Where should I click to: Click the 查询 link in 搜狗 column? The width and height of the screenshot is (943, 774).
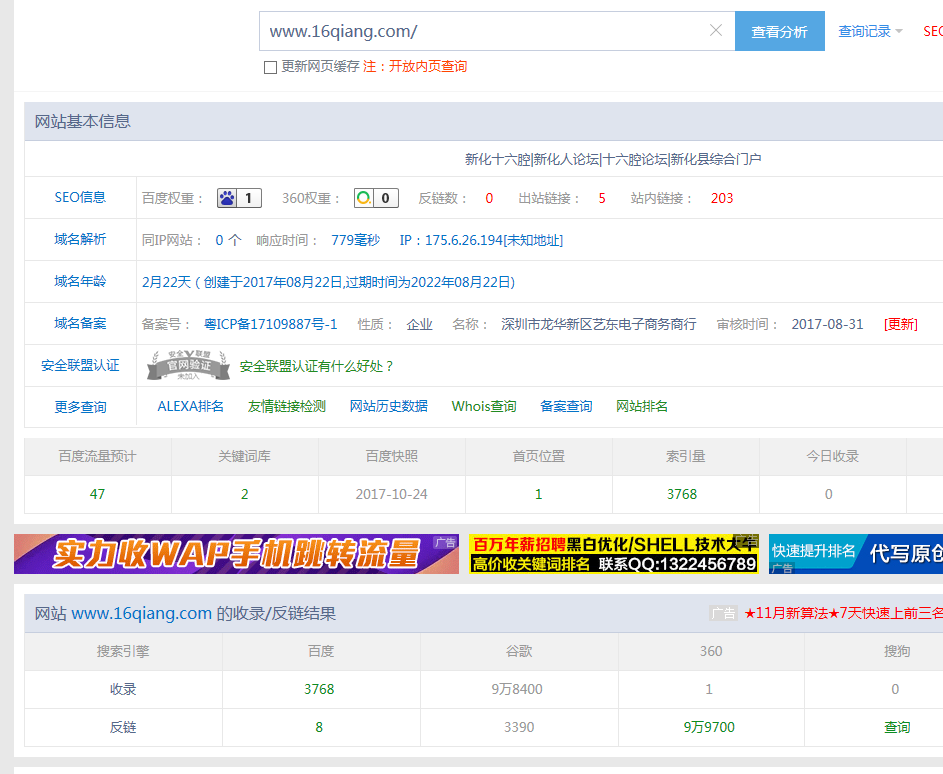pos(897,727)
